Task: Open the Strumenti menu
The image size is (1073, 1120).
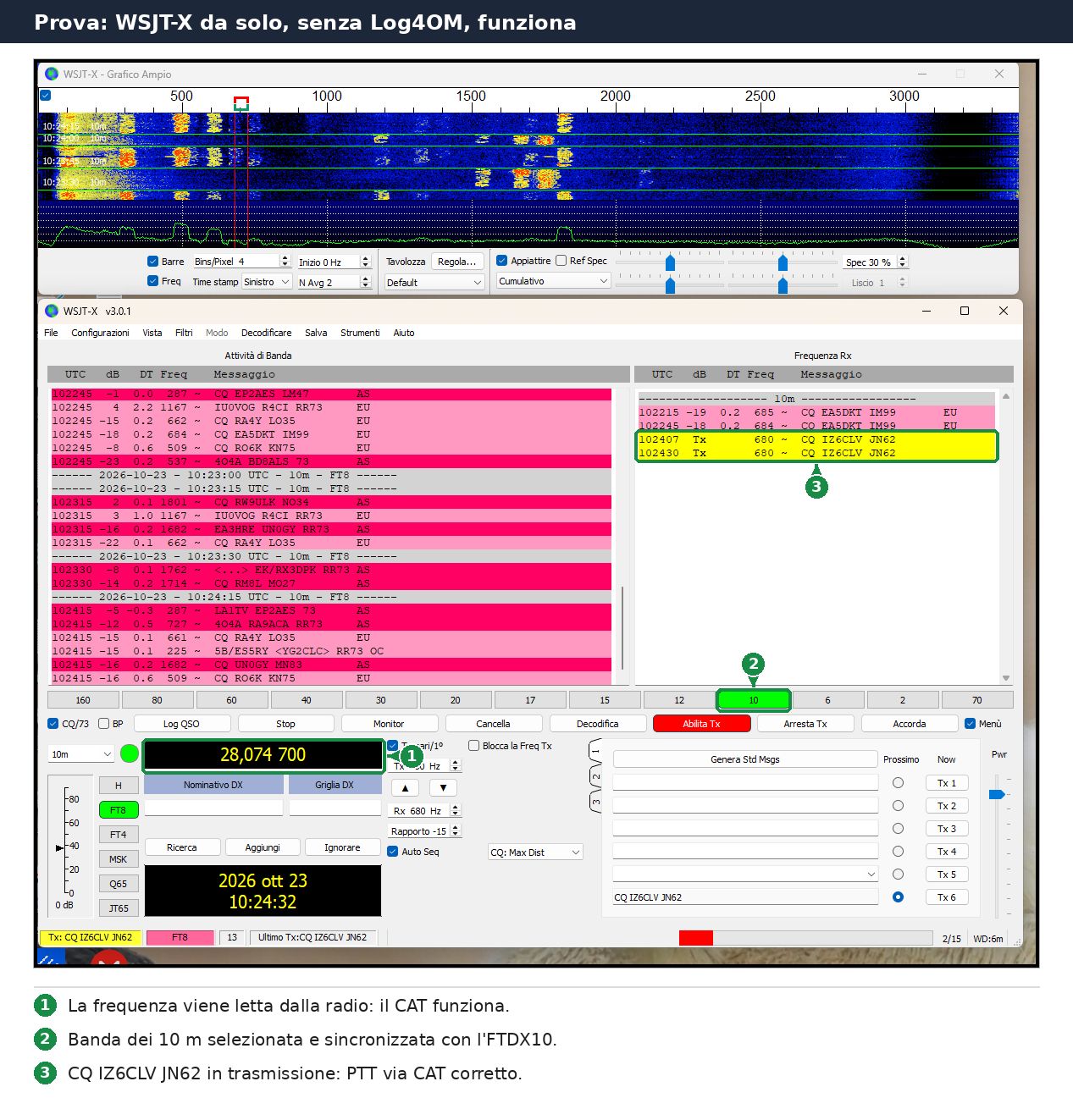Action: [360, 333]
